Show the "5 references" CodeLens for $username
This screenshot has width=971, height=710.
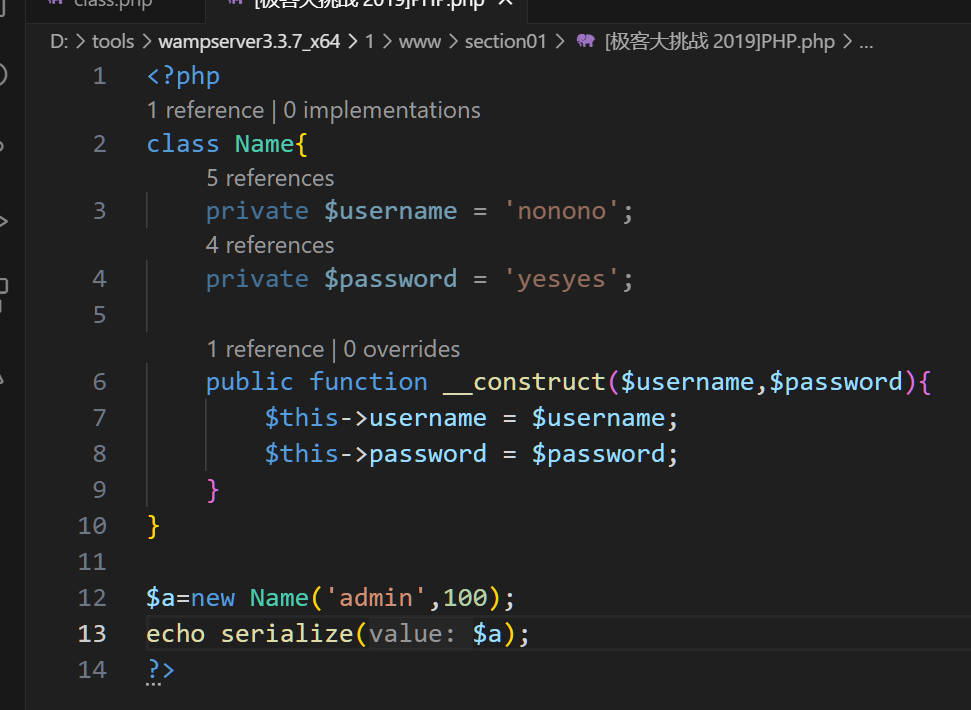[x=270, y=178]
